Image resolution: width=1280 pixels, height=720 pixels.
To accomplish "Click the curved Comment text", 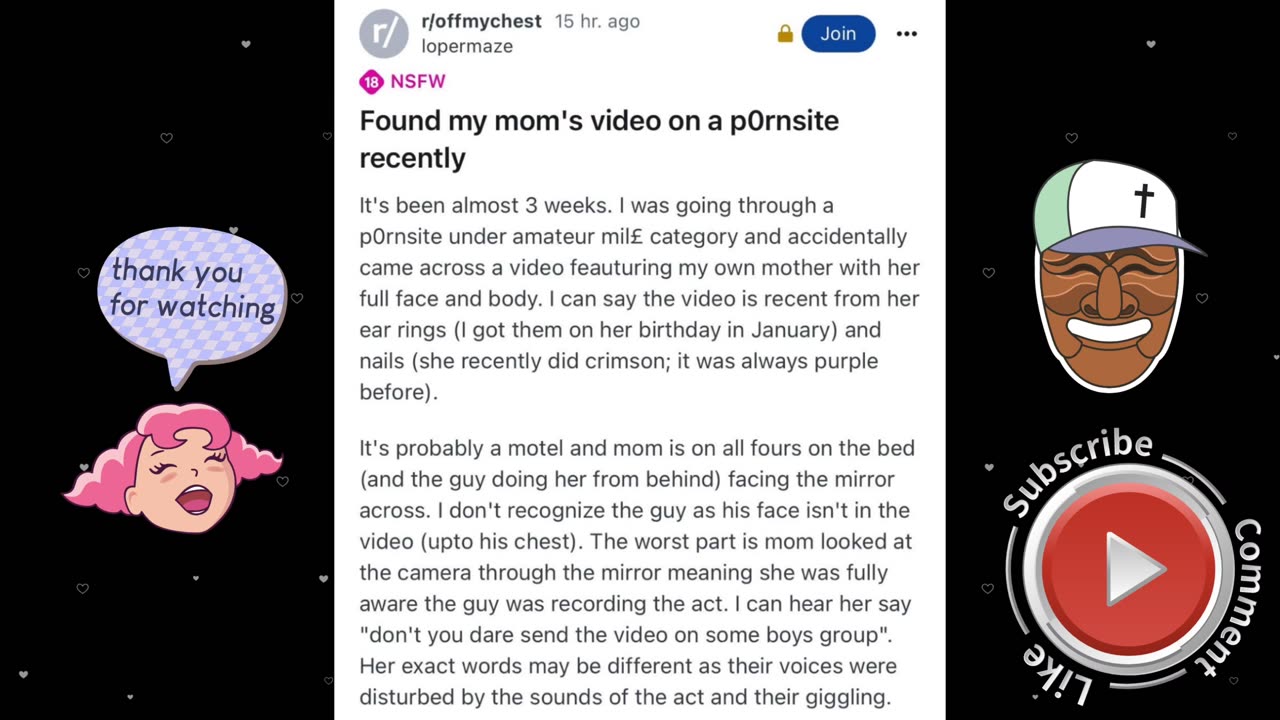I will point(1239,596).
